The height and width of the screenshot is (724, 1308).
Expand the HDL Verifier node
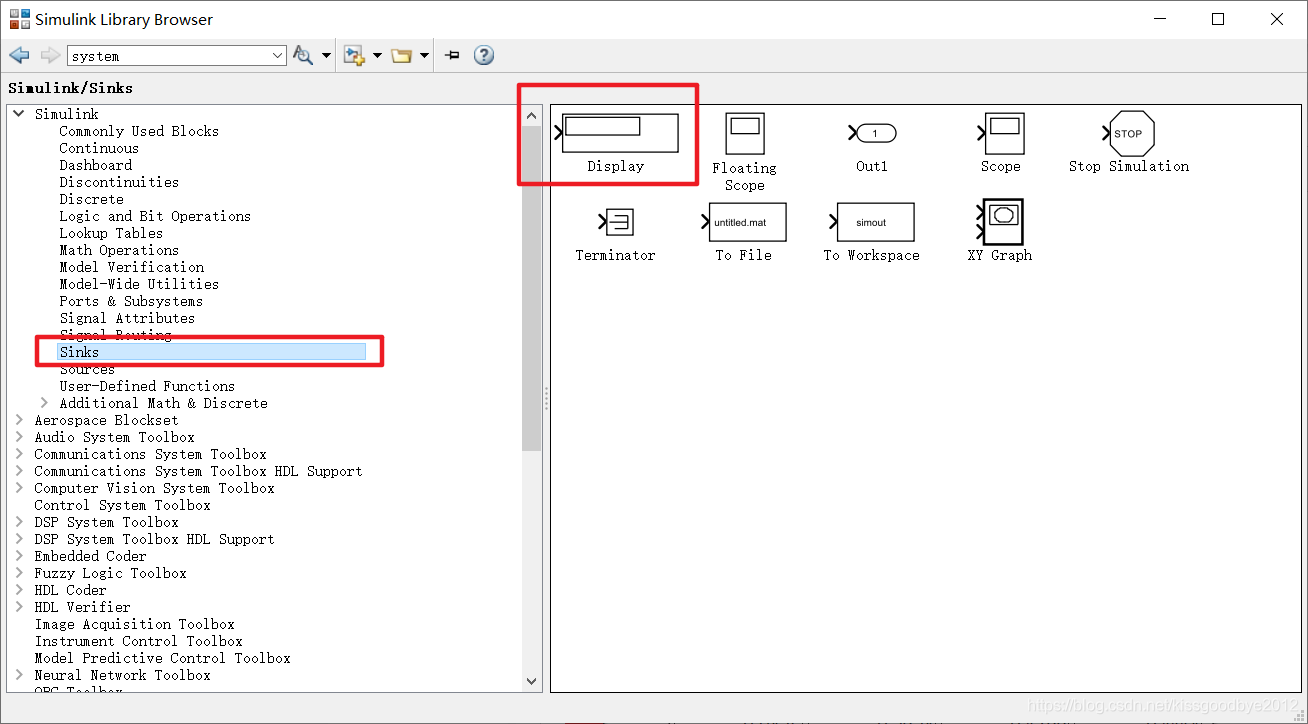[x=19, y=607]
